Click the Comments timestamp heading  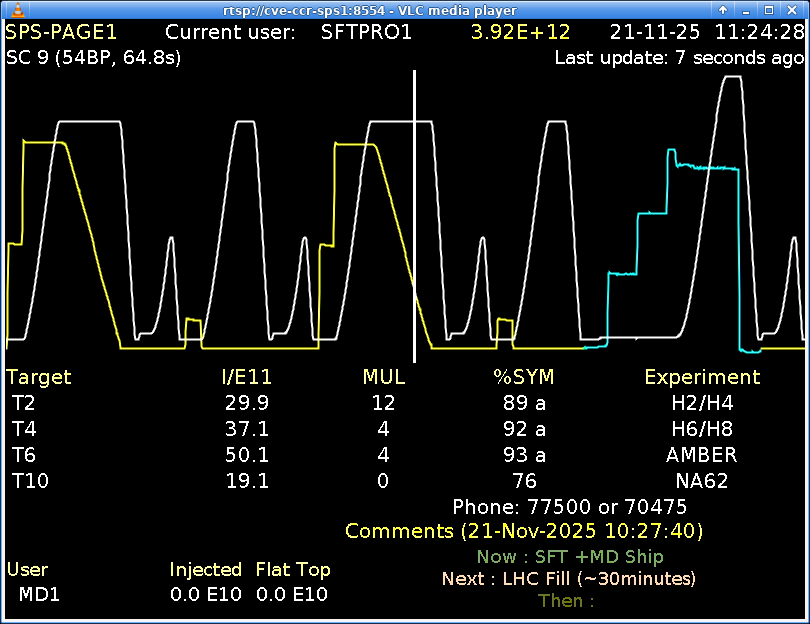524,531
